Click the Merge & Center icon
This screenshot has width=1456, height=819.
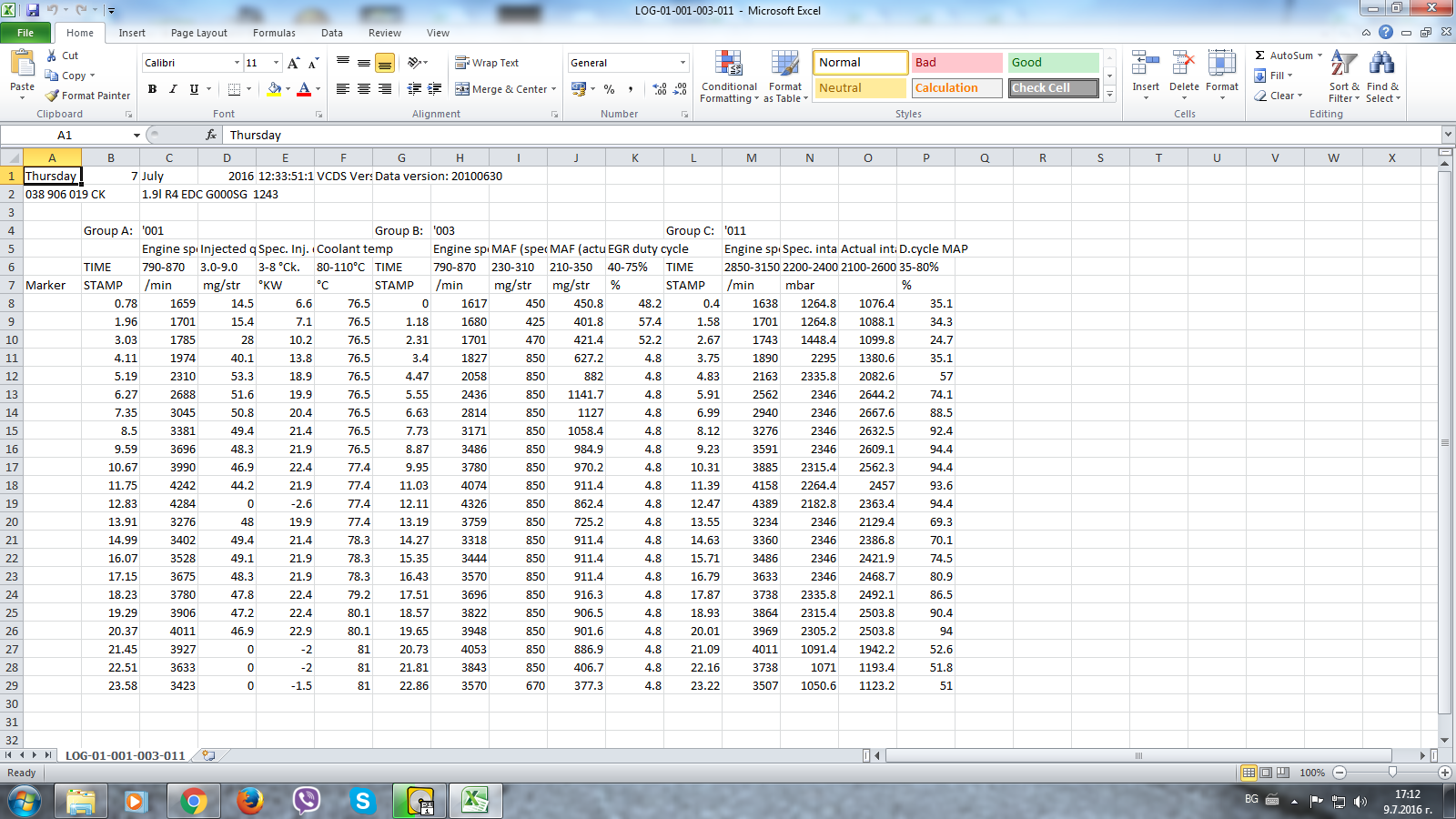[x=462, y=89]
